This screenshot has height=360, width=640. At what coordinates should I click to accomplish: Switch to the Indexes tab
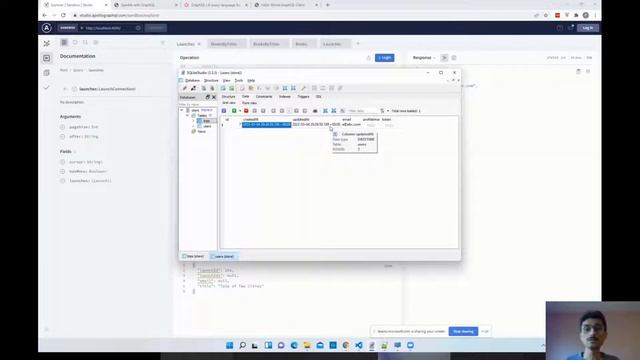pyautogui.click(x=284, y=97)
